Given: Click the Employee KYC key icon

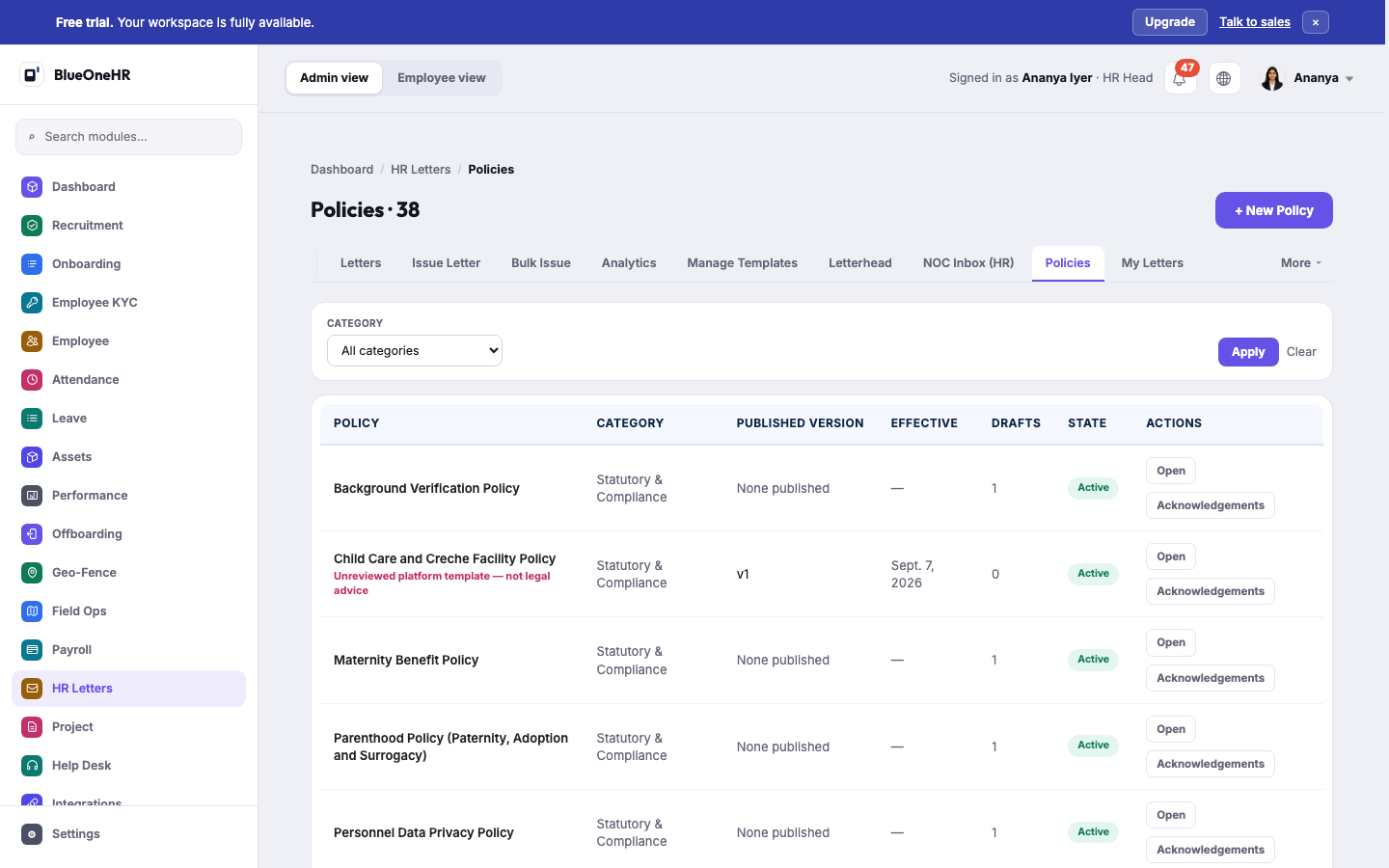Looking at the screenshot, I should (x=32, y=303).
